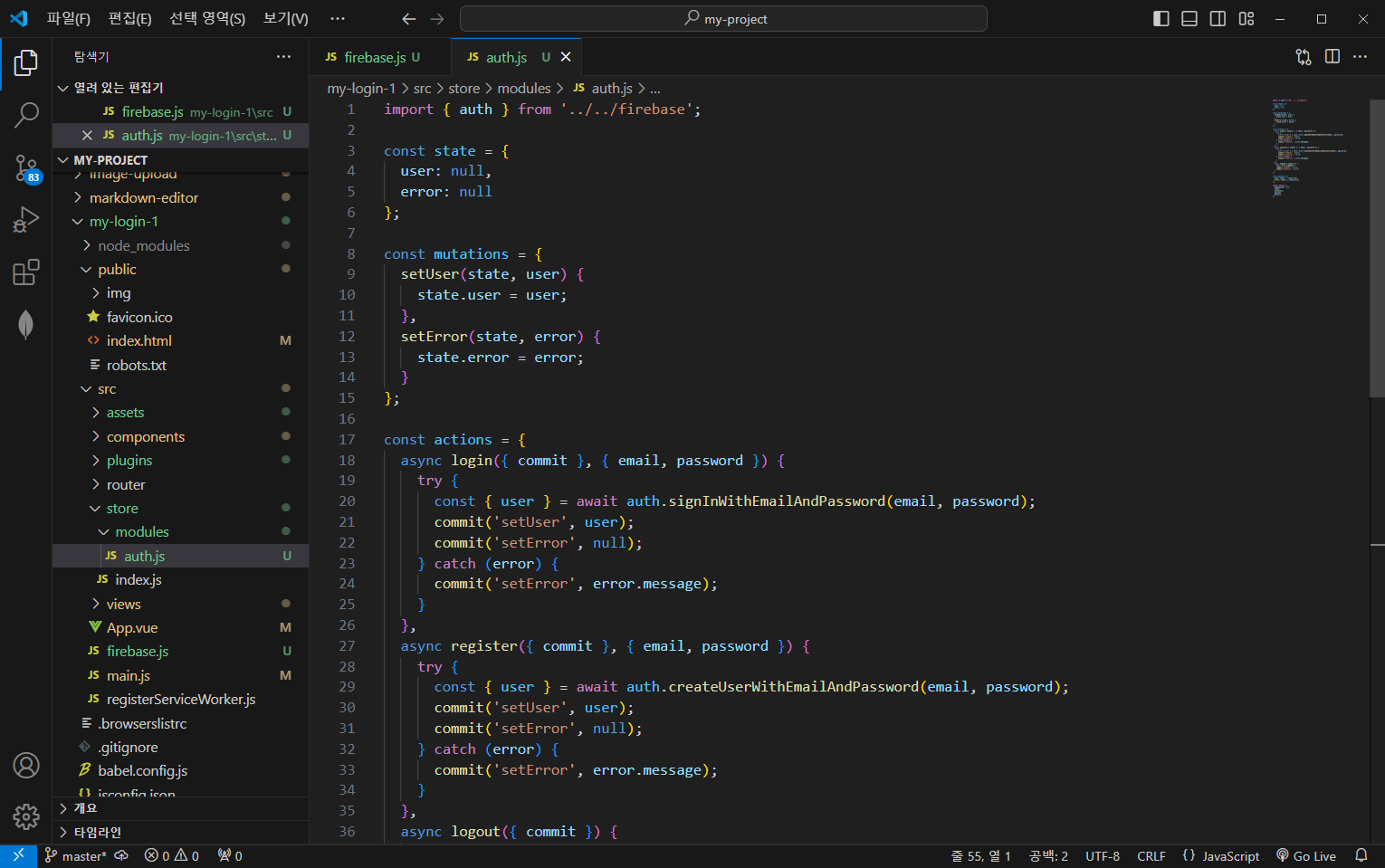Click the editor vertical scrollbar thumb
The image size is (1385, 868).
[1377, 248]
